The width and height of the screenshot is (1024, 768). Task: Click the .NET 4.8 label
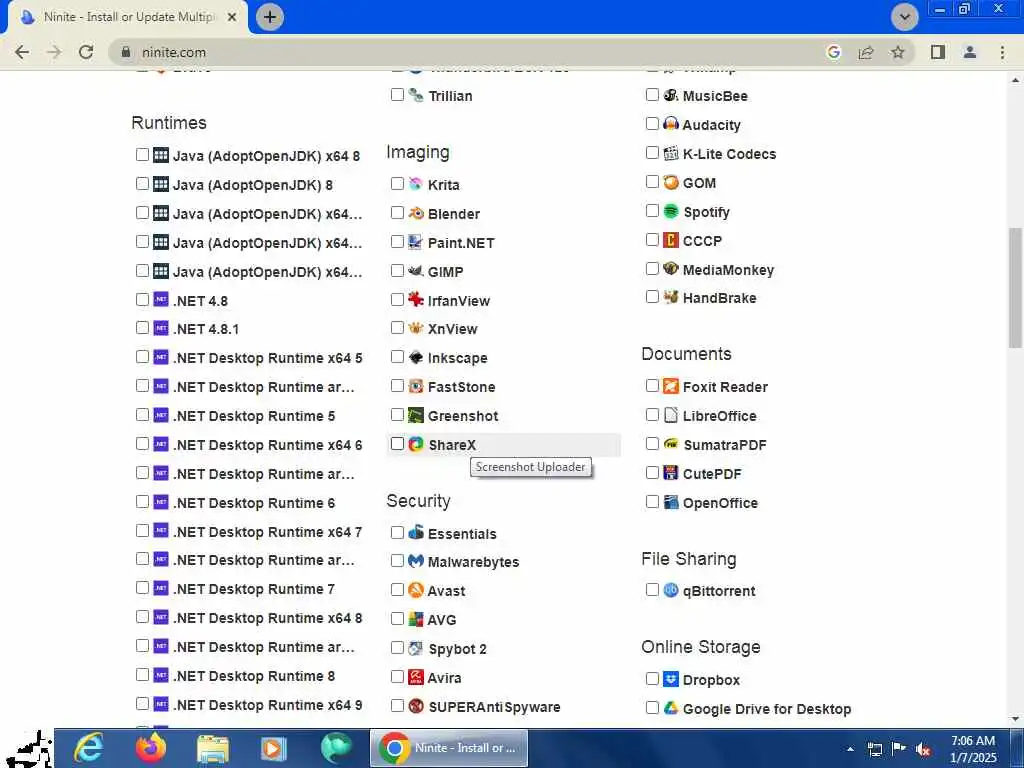(x=200, y=300)
